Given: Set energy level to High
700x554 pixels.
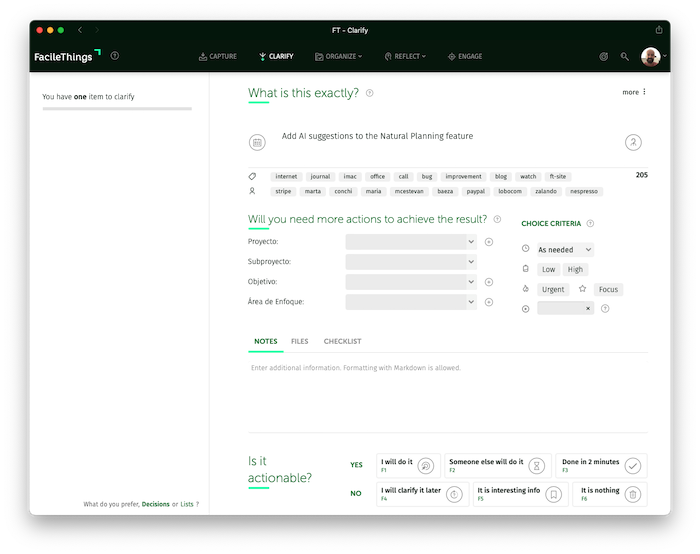Looking at the screenshot, I should coord(575,269).
